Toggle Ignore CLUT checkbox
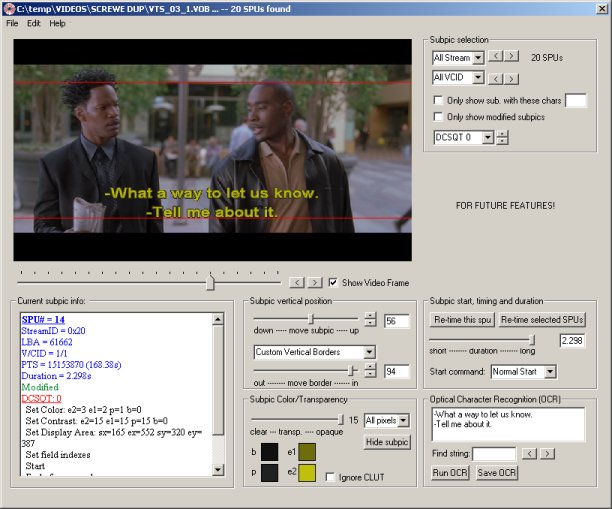The width and height of the screenshot is (612, 509). 330,477
